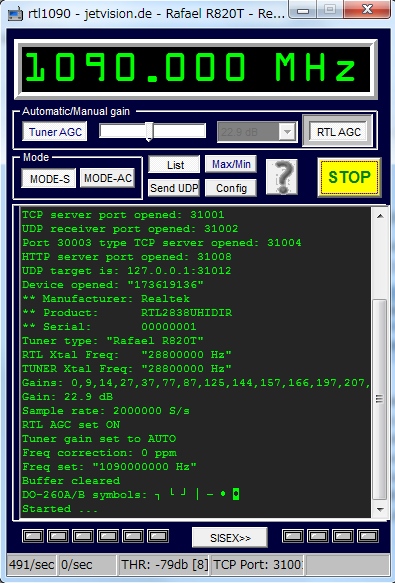Image resolution: width=395 pixels, height=583 pixels.
Task: Click the log scrollbar up arrow
Action: click(x=380, y=216)
